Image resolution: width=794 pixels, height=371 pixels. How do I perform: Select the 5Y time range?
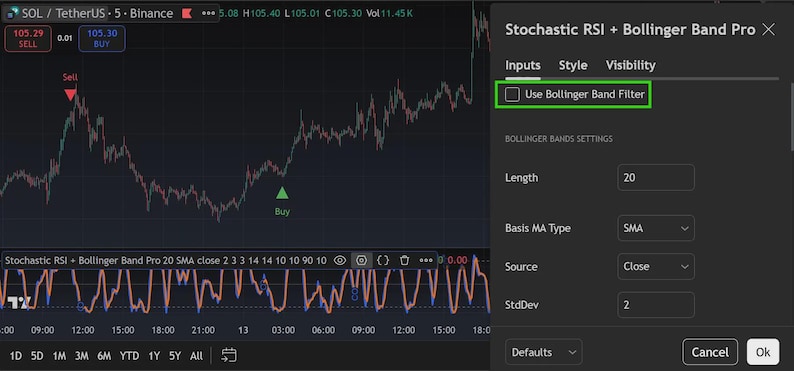coord(175,356)
